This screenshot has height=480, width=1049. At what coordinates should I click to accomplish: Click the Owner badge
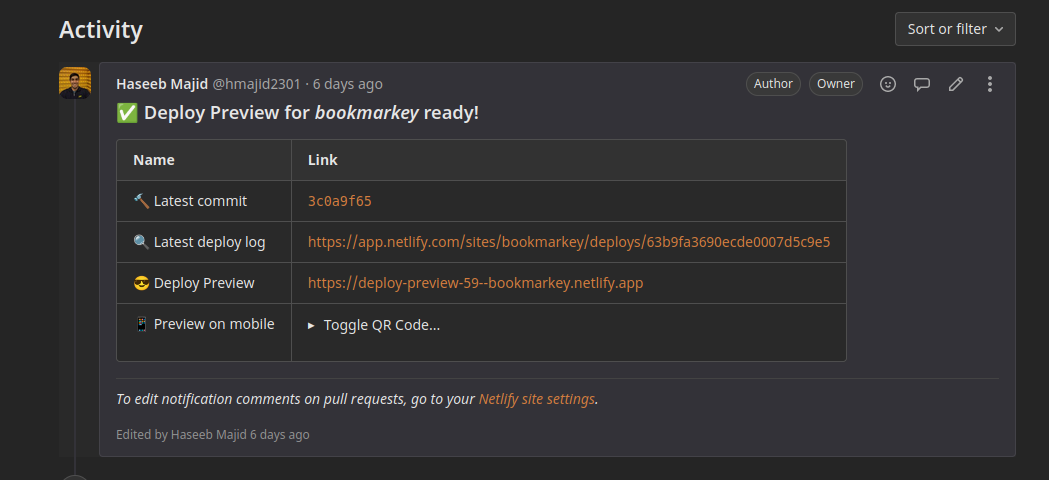tap(836, 84)
